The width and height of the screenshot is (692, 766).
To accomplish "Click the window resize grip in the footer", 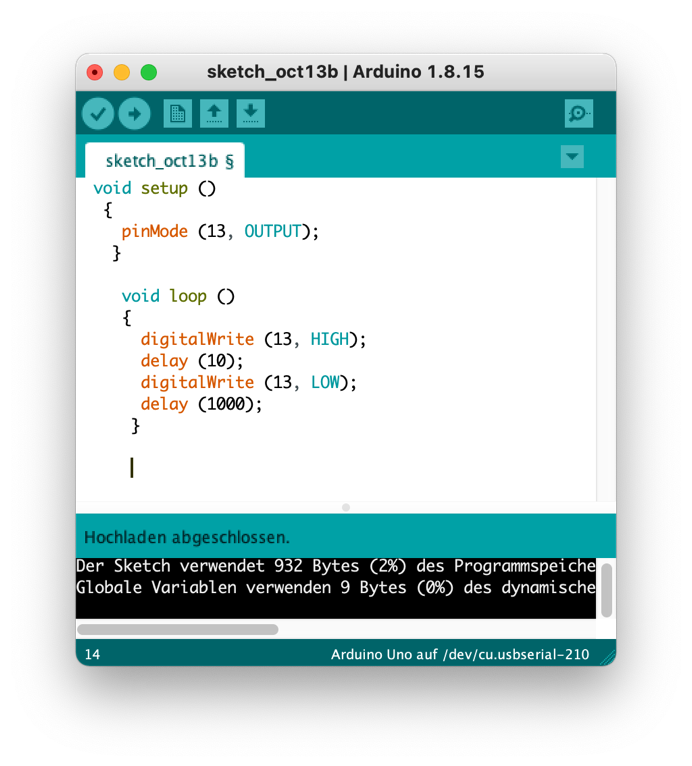I will point(608,658).
